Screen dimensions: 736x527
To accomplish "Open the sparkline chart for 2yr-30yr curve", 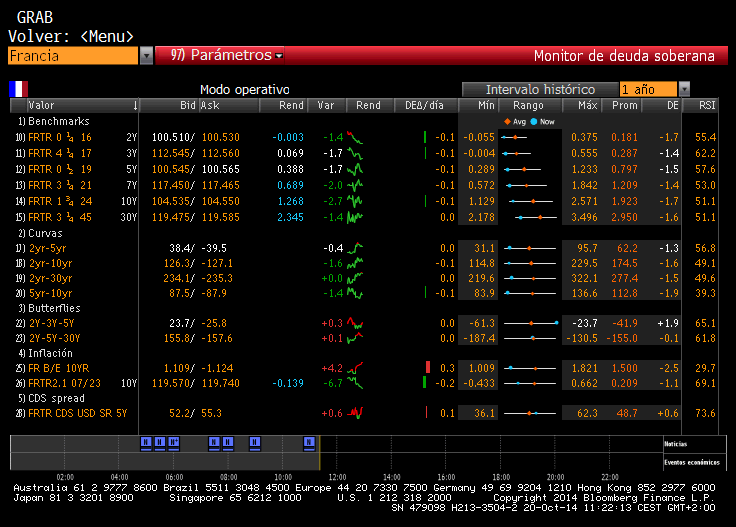I will [355, 278].
